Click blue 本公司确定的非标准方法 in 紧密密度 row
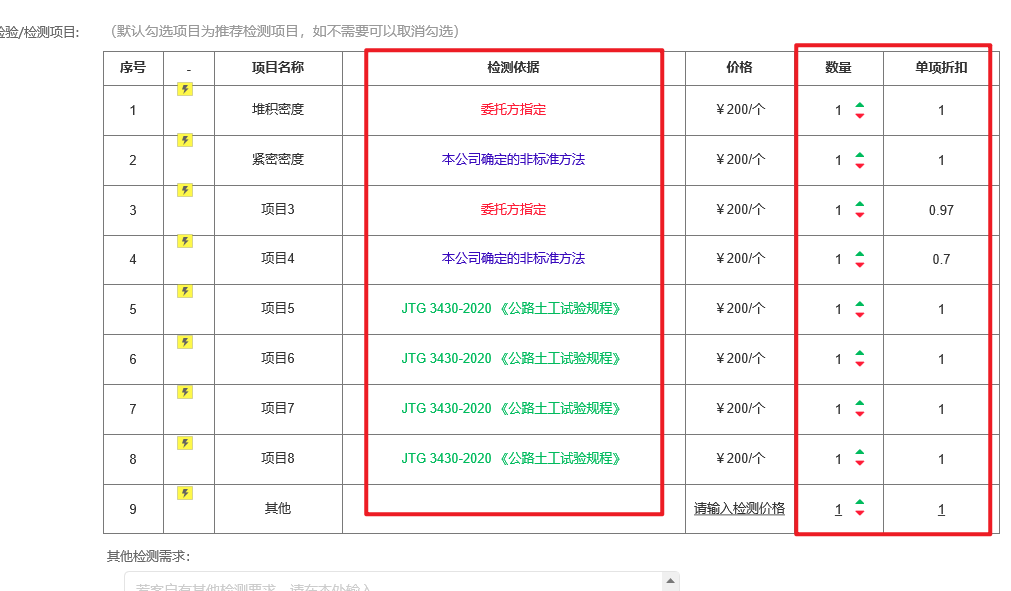 click(x=513, y=159)
